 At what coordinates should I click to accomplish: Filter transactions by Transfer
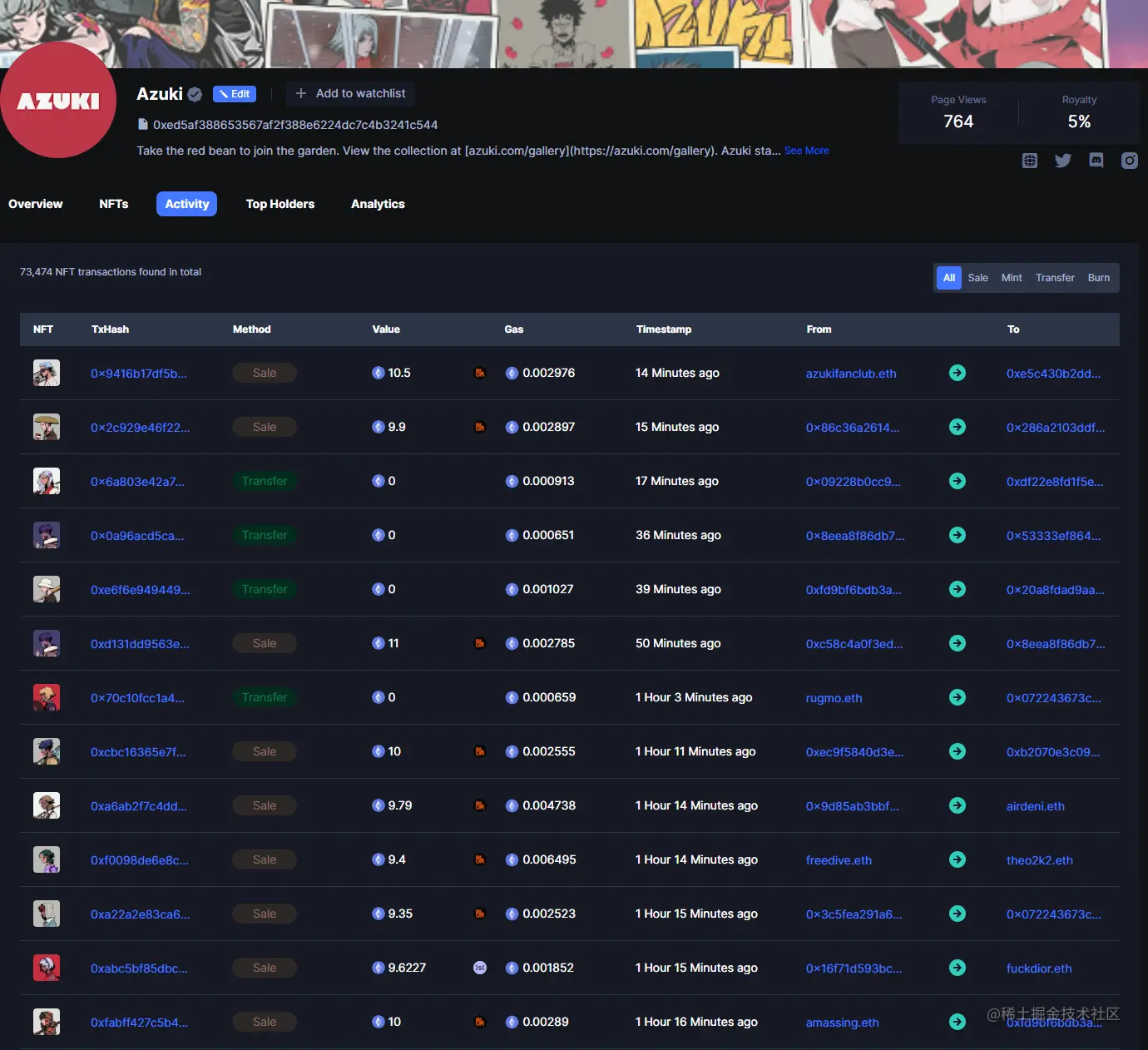point(1055,278)
